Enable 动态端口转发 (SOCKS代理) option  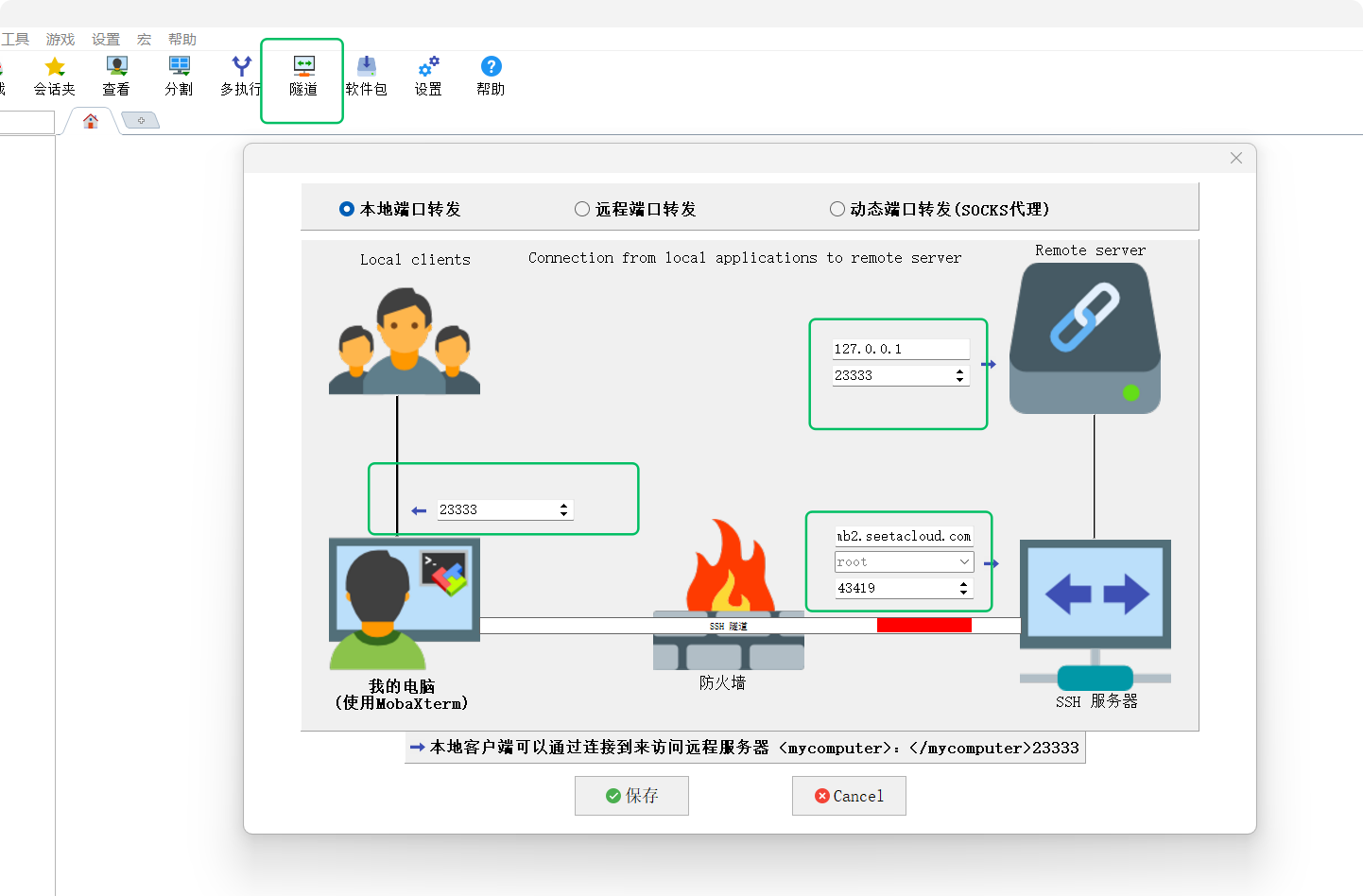click(x=837, y=209)
